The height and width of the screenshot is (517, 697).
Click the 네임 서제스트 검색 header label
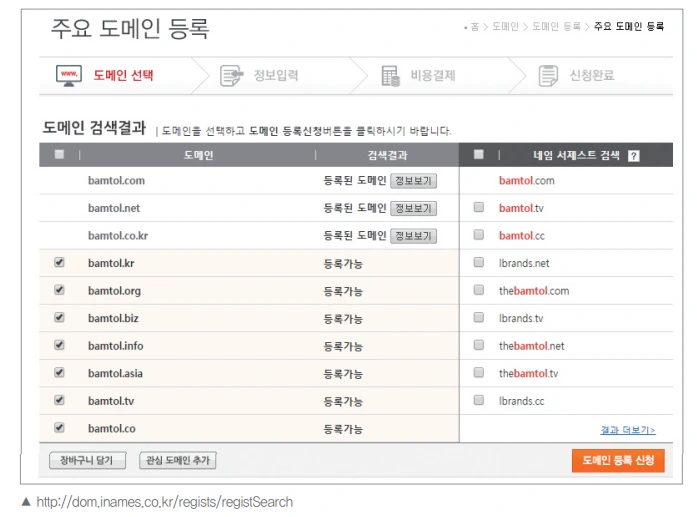pyautogui.click(x=576, y=155)
